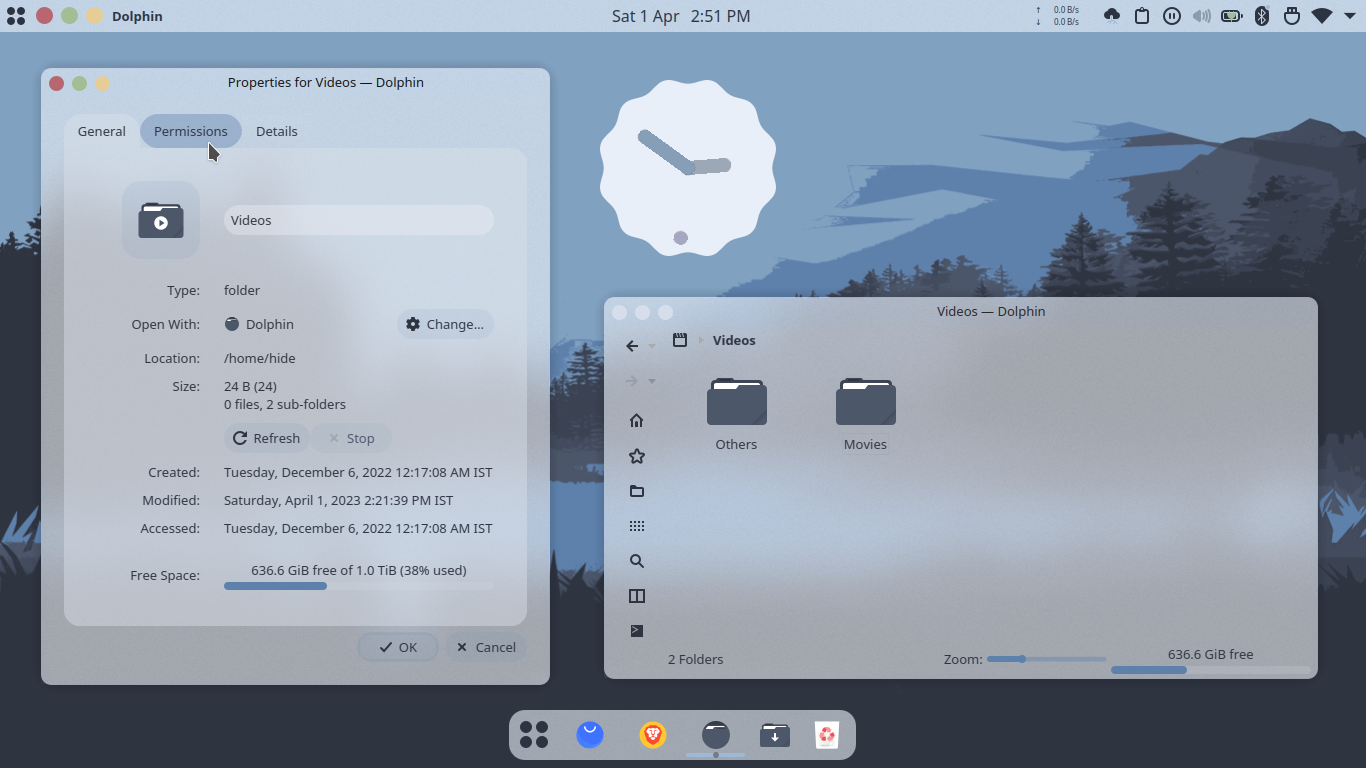Cancel the Properties dialog
Viewport: 1366px width, 768px height.
click(x=486, y=648)
